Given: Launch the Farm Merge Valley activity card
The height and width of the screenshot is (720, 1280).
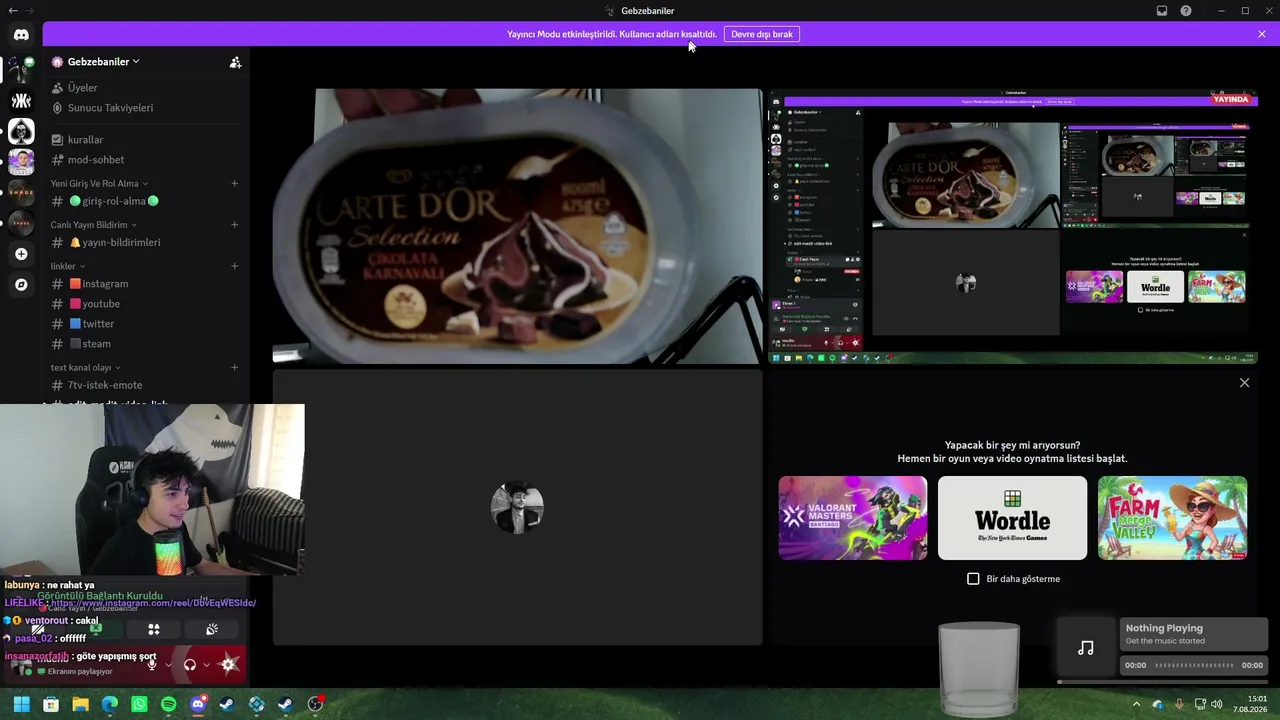Looking at the screenshot, I should pyautogui.click(x=1172, y=518).
